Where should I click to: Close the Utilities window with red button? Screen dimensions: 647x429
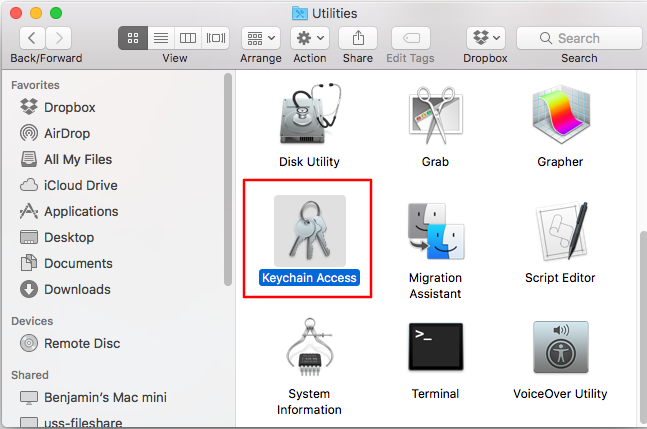(x=16, y=13)
